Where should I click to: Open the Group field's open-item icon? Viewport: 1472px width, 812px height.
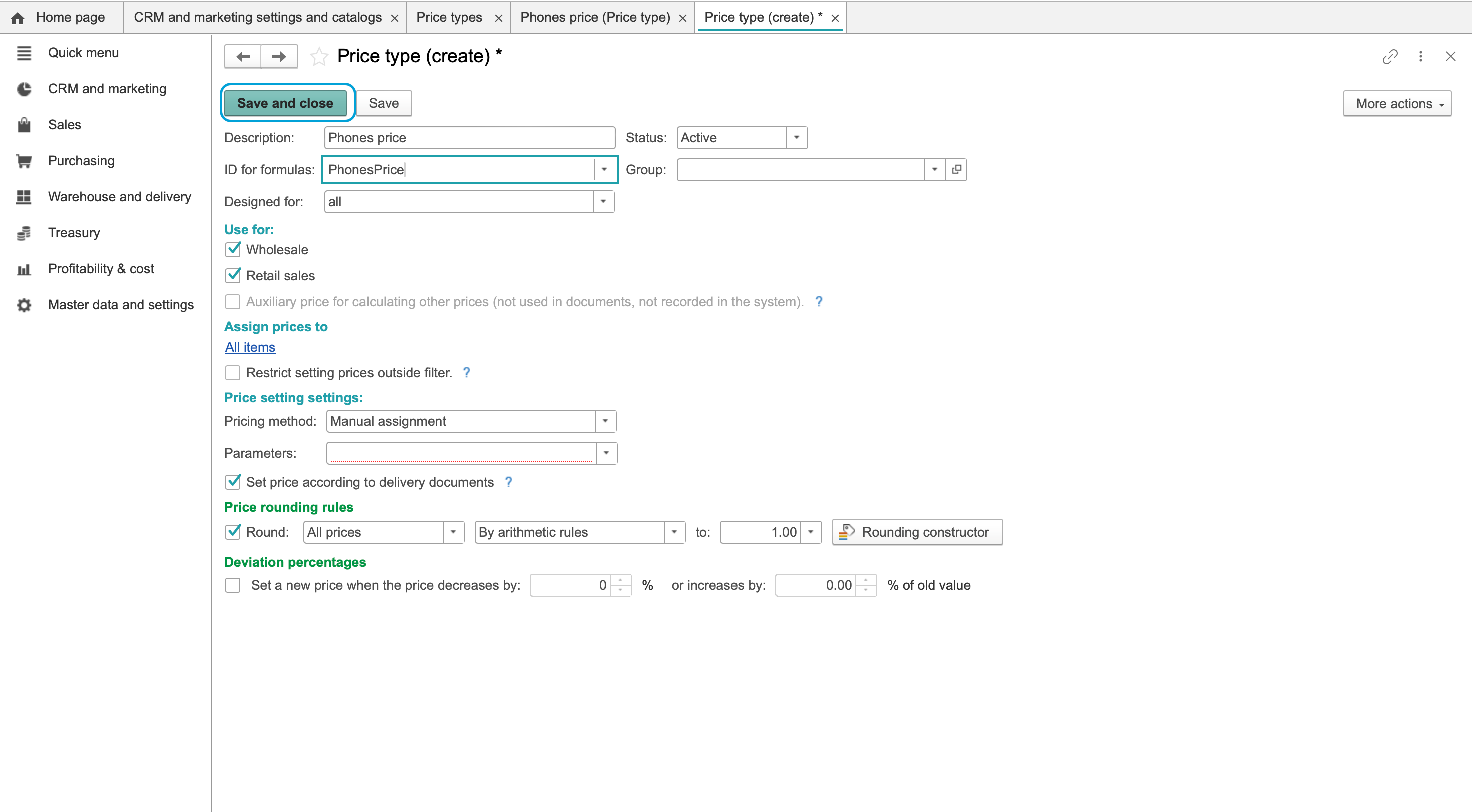(956, 170)
